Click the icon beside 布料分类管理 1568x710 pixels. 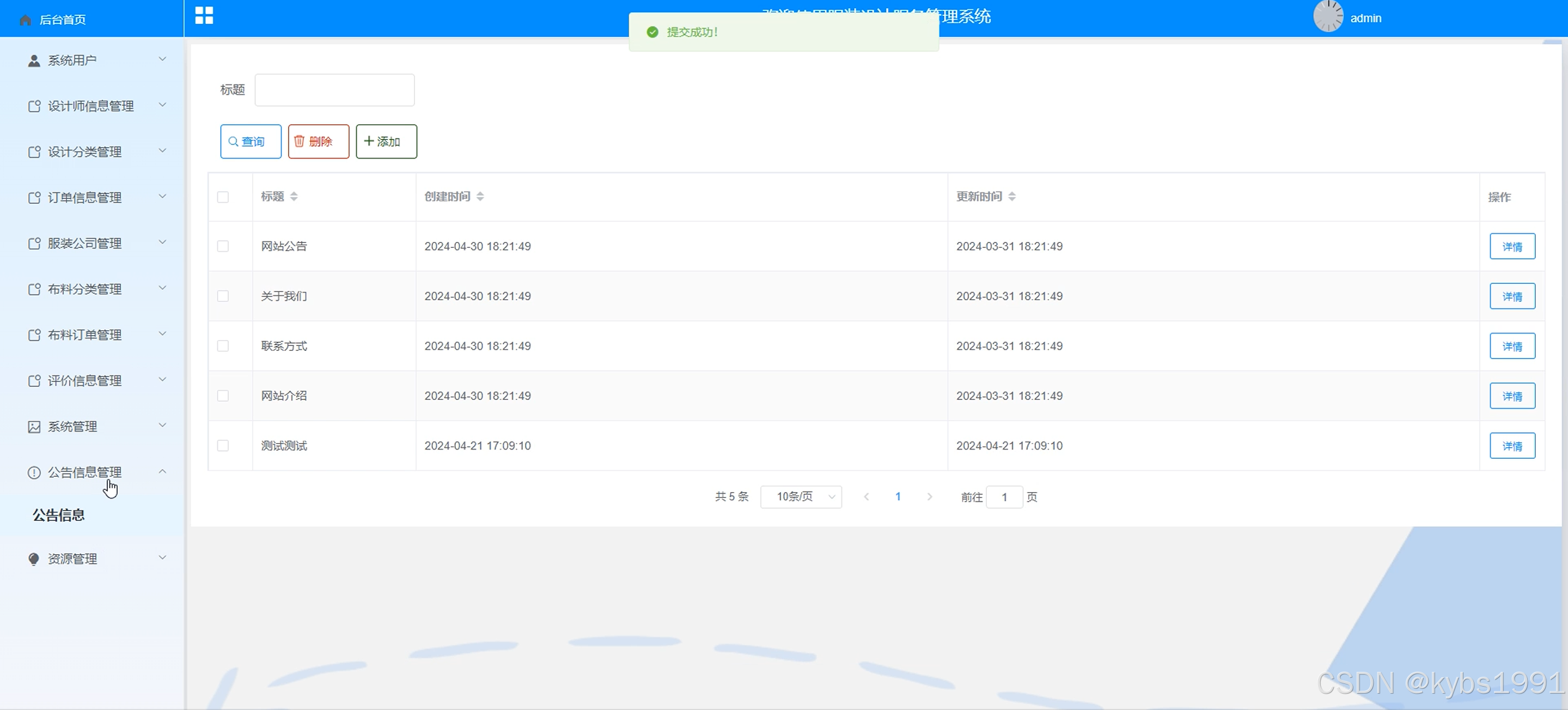[34, 289]
